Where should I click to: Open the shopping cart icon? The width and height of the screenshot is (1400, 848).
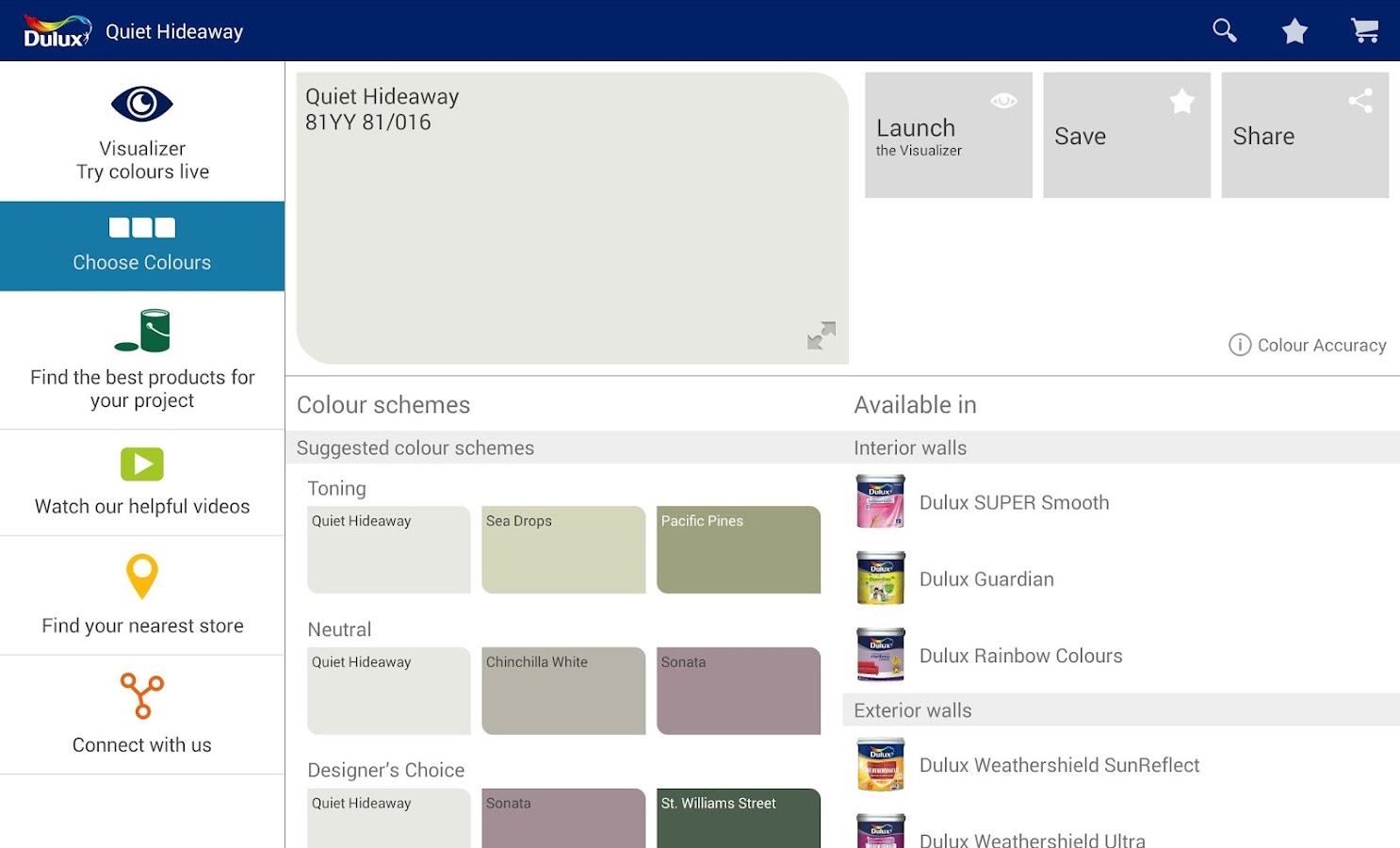1364,29
